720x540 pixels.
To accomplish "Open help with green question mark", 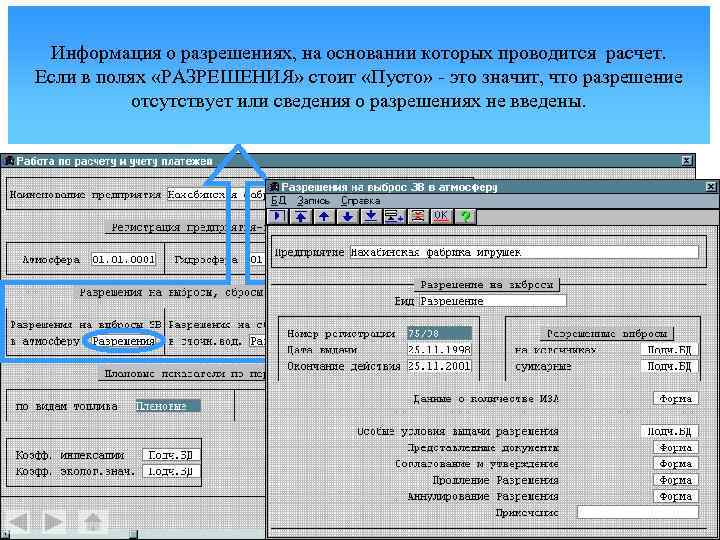I will (465, 216).
